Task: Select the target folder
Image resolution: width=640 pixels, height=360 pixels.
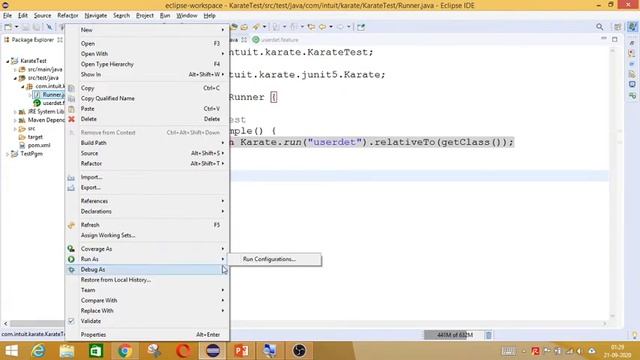Action: (x=31, y=137)
